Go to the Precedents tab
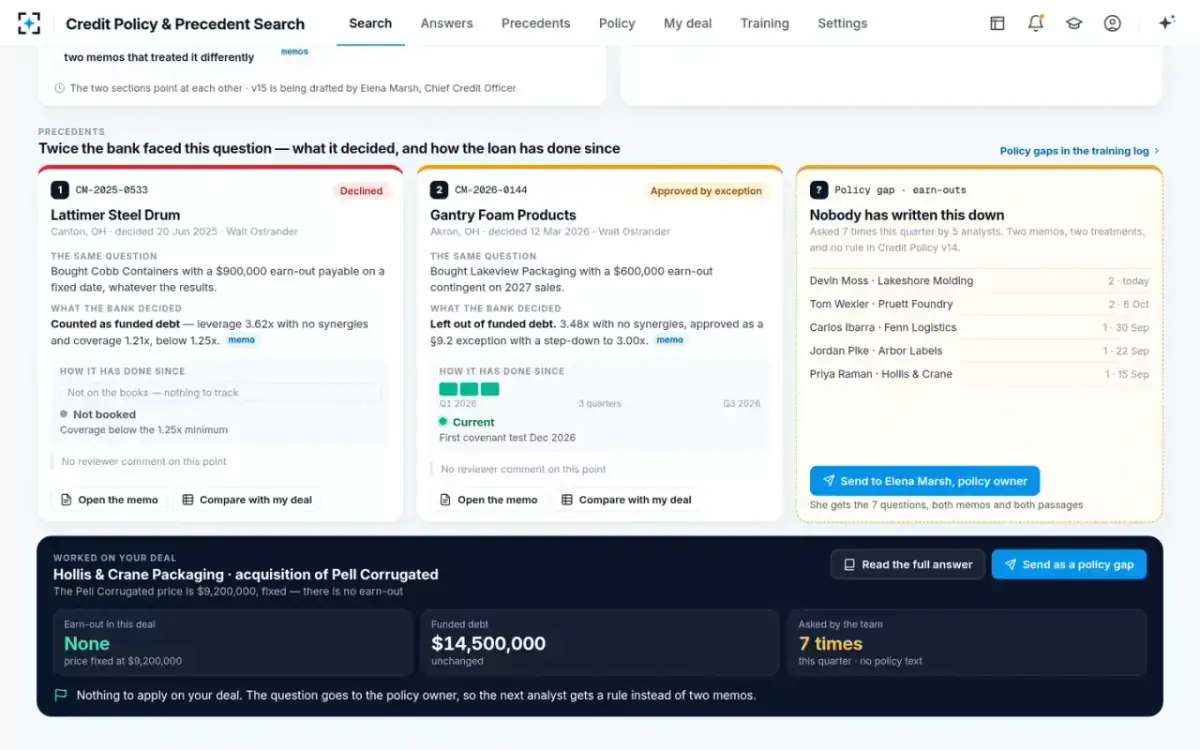Screen dimensions: 1200x750 (536, 23)
